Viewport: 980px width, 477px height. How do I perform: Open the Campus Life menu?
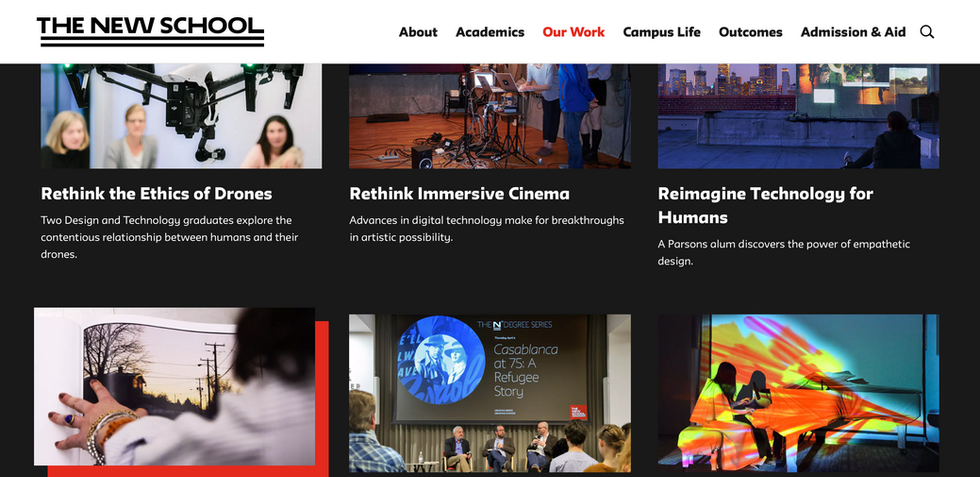tap(662, 32)
